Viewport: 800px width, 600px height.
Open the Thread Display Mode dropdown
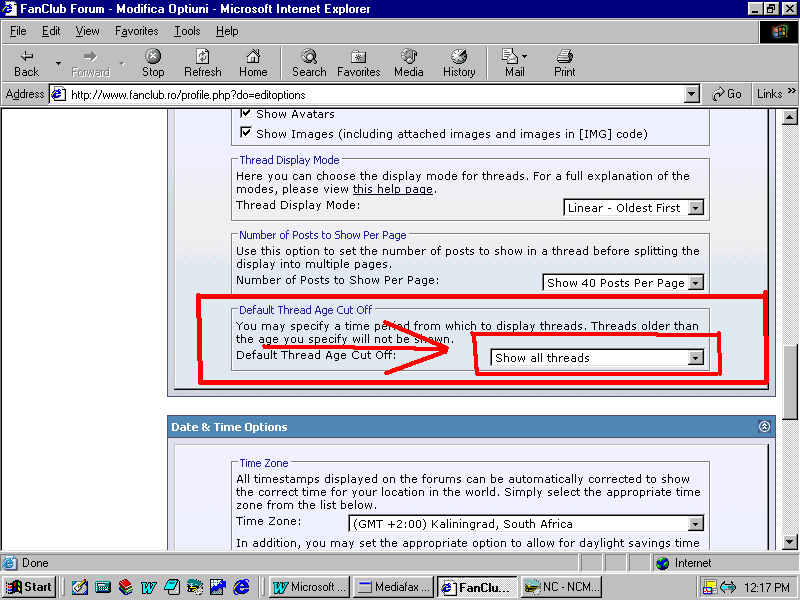634,208
